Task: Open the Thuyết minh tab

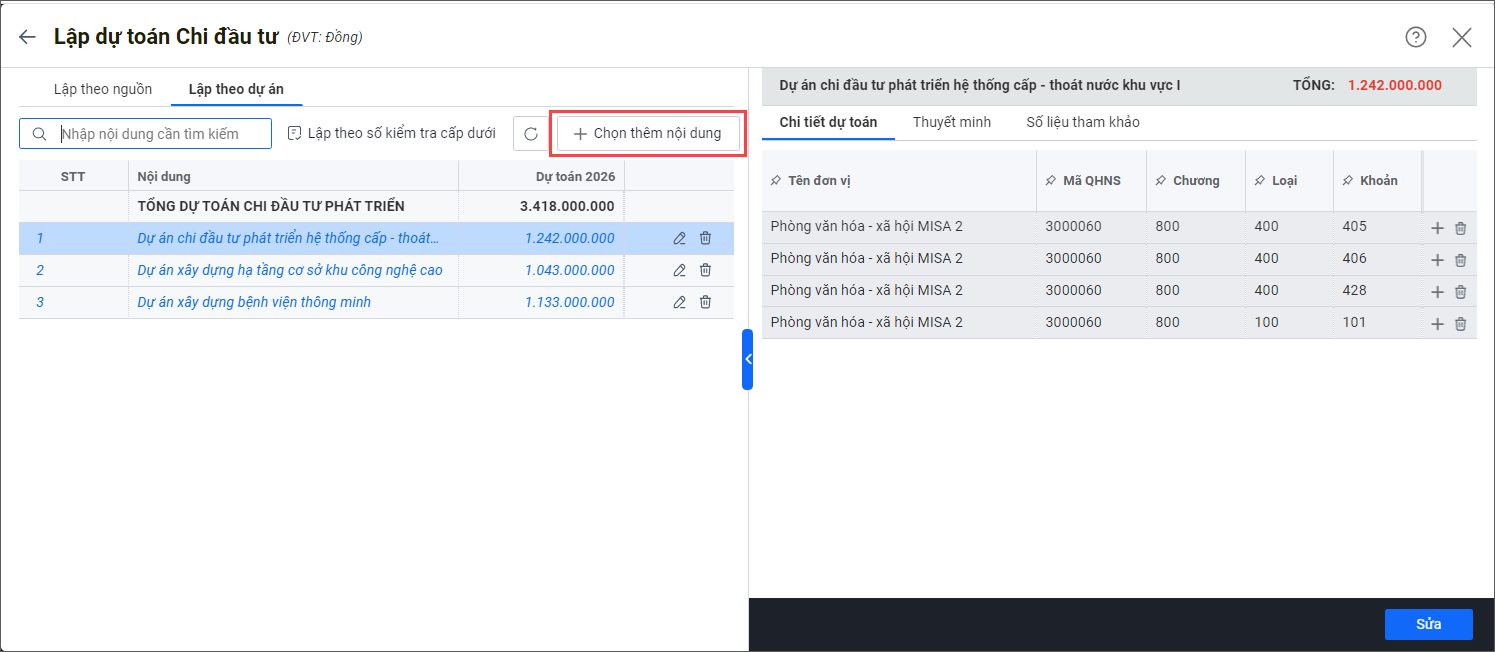Action: click(951, 122)
